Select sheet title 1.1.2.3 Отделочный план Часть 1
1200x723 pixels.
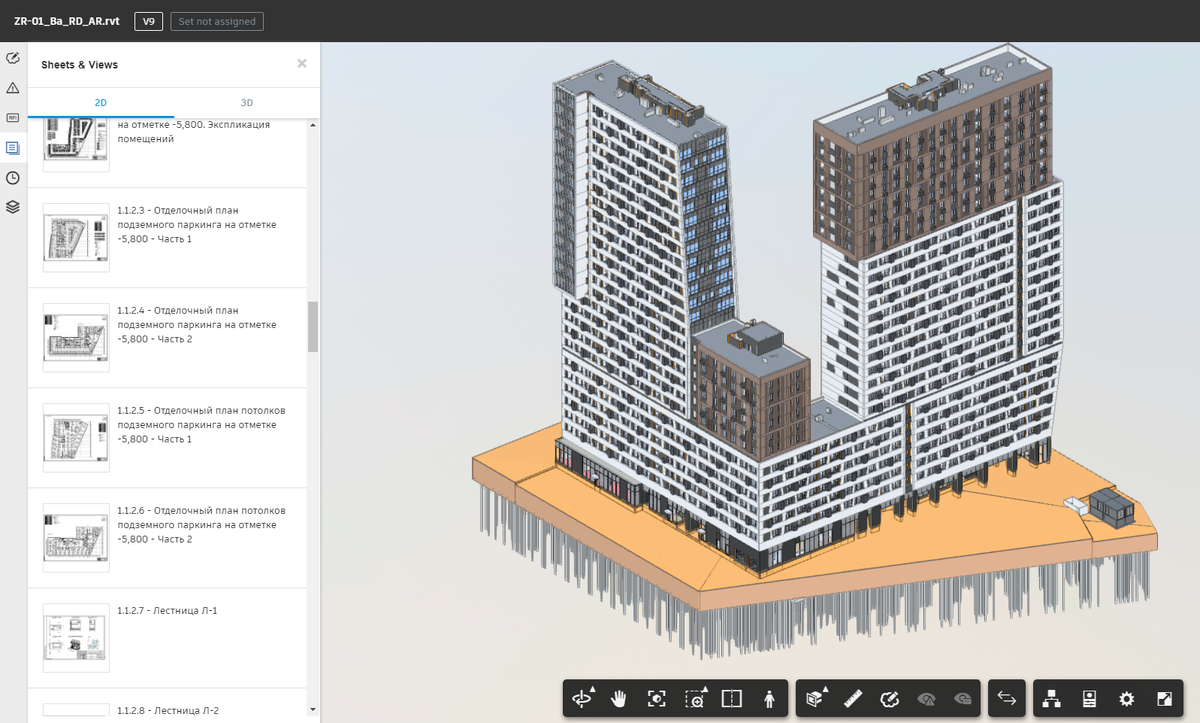click(x=197, y=225)
